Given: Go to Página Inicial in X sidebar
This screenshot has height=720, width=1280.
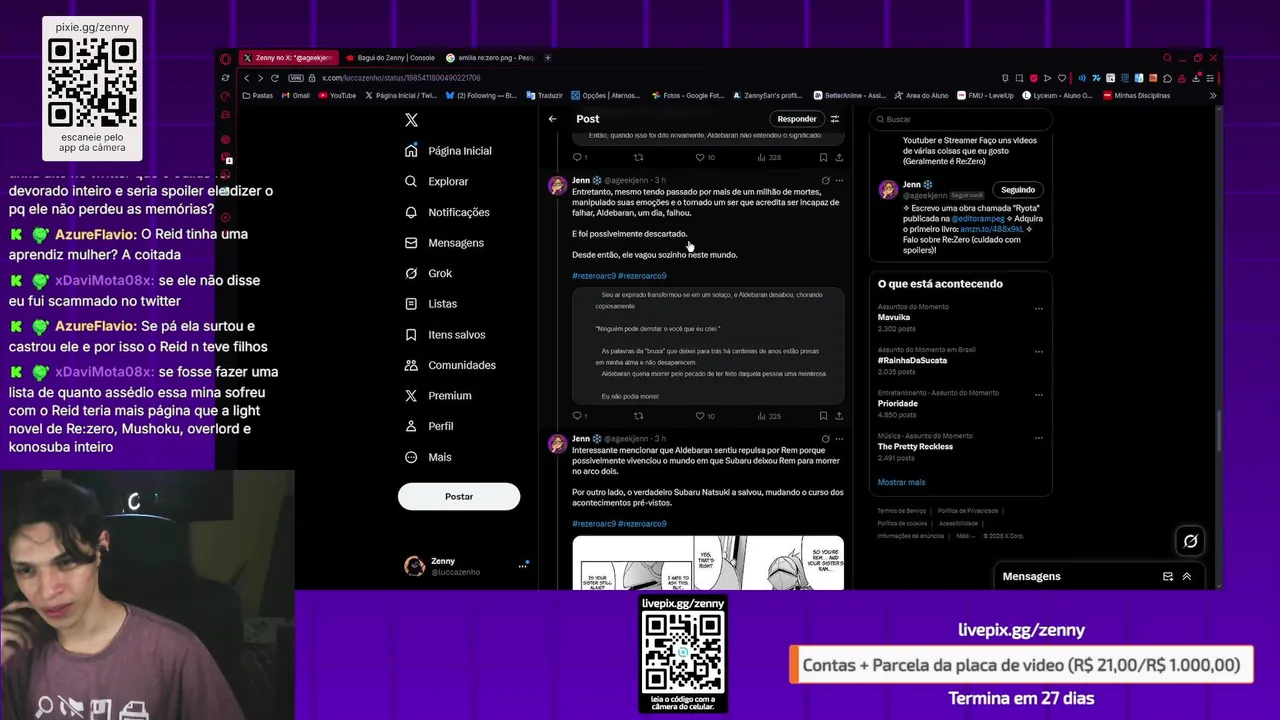Looking at the screenshot, I should [448, 151].
